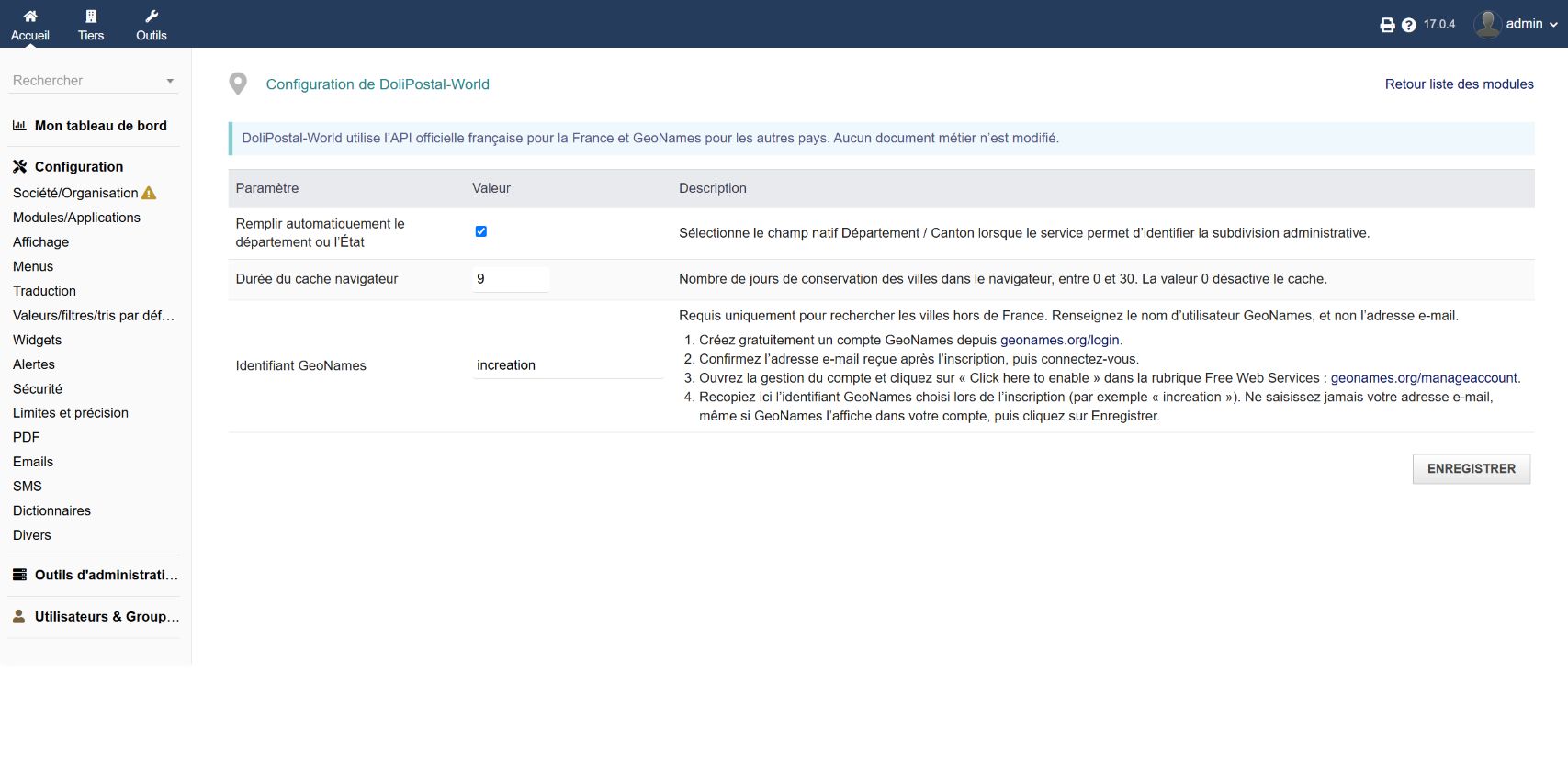1568x773 pixels.
Task: Open Traduction settings
Action: click(44, 291)
